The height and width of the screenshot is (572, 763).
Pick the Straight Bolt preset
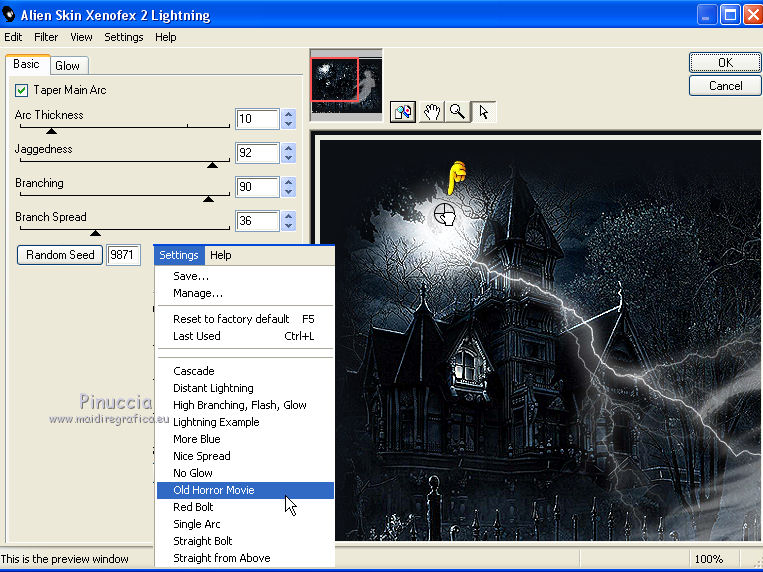pyautogui.click(x=245, y=541)
